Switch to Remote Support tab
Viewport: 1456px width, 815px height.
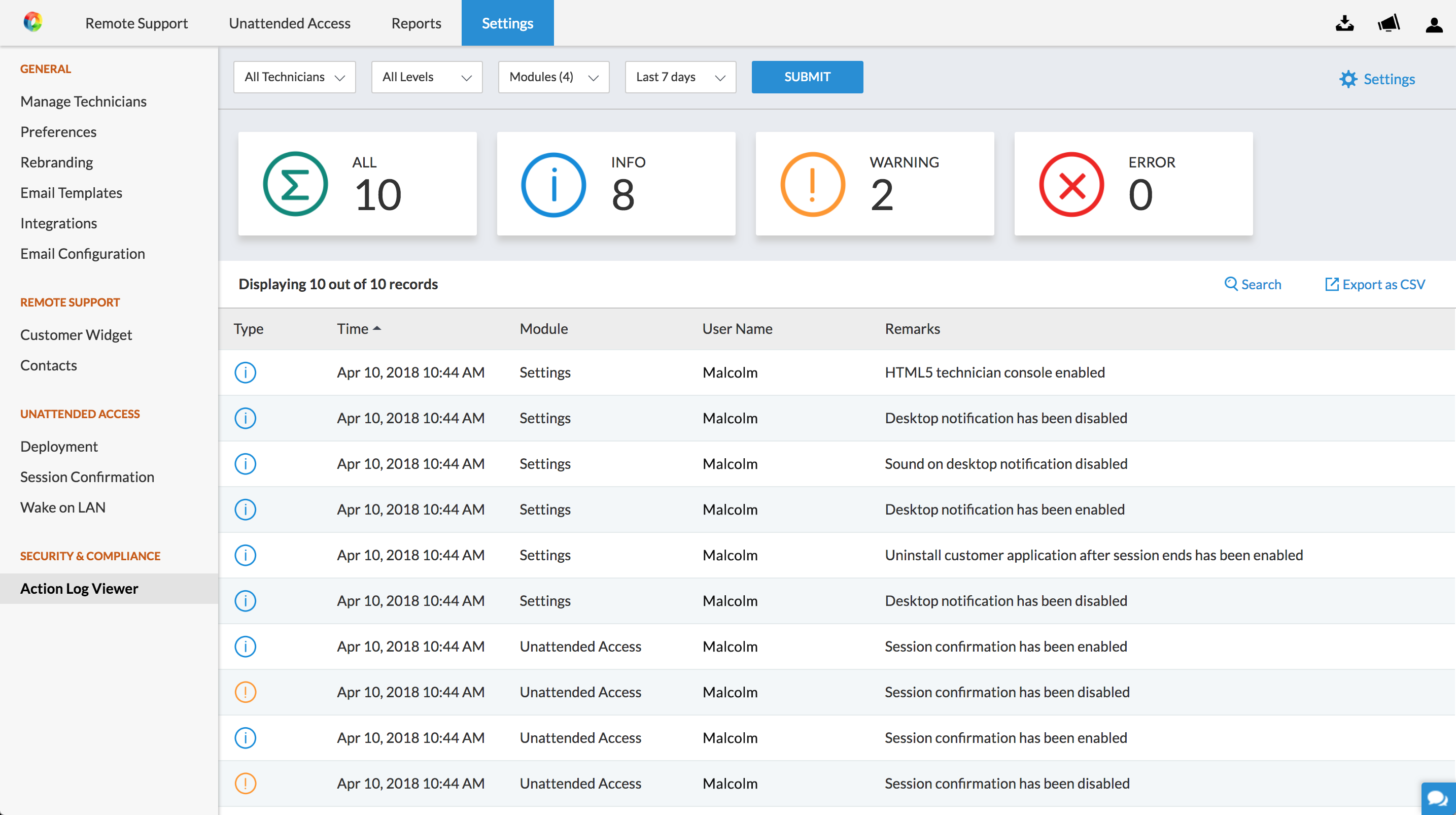point(136,23)
